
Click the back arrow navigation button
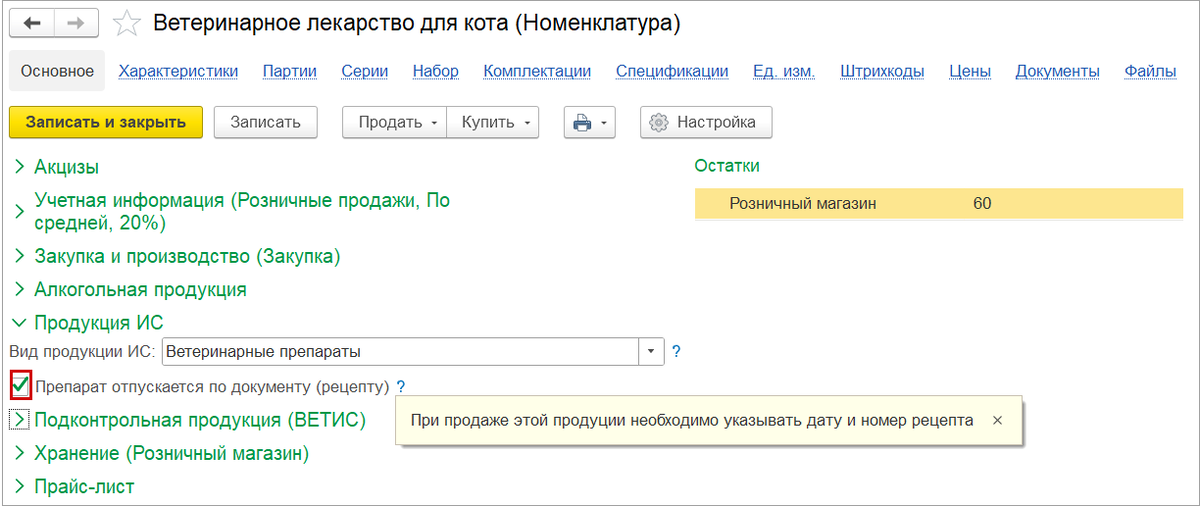[32, 23]
